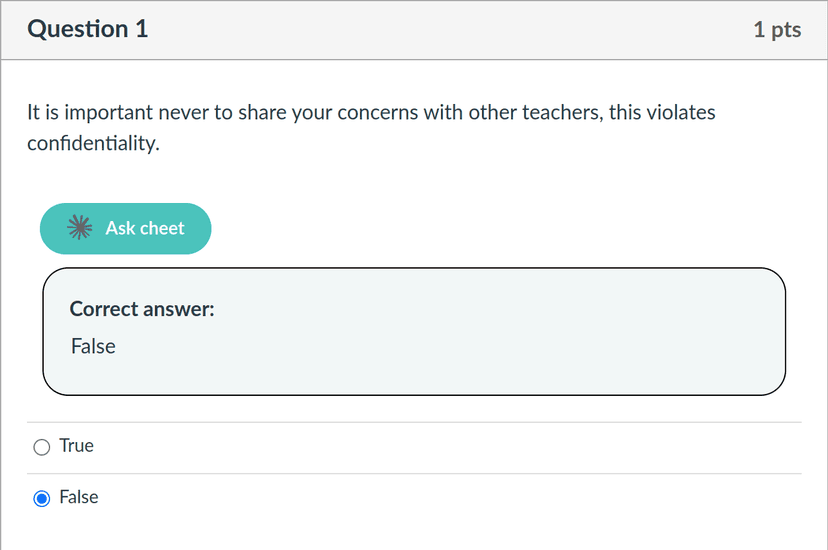Click the divider line above True option

coord(414,422)
